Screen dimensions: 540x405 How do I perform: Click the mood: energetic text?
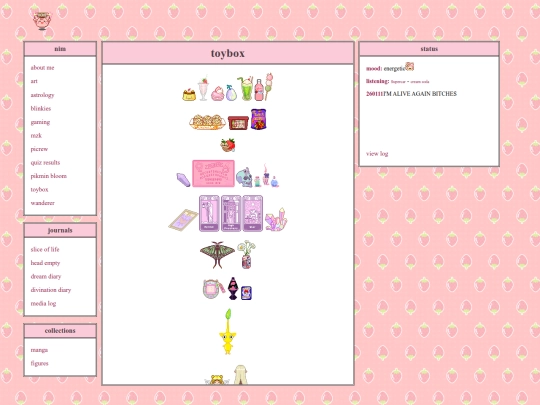(x=385, y=69)
